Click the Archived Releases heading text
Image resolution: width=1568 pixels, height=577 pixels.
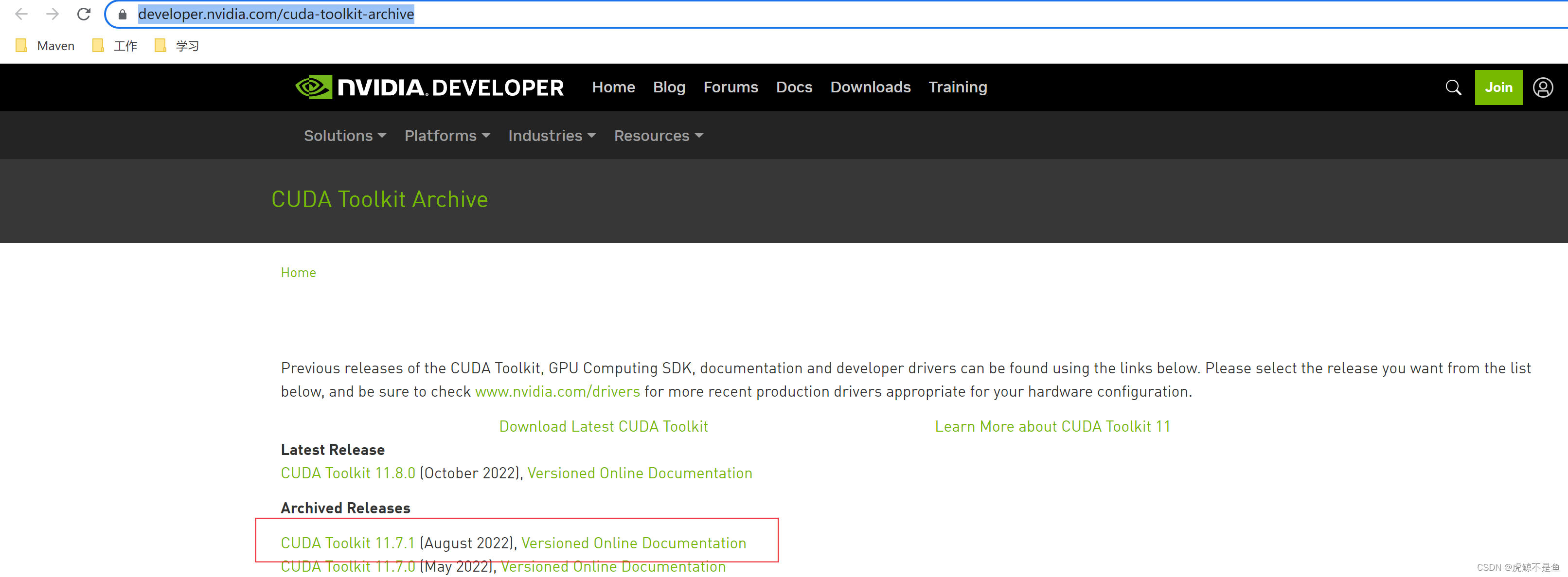[x=345, y=508]
